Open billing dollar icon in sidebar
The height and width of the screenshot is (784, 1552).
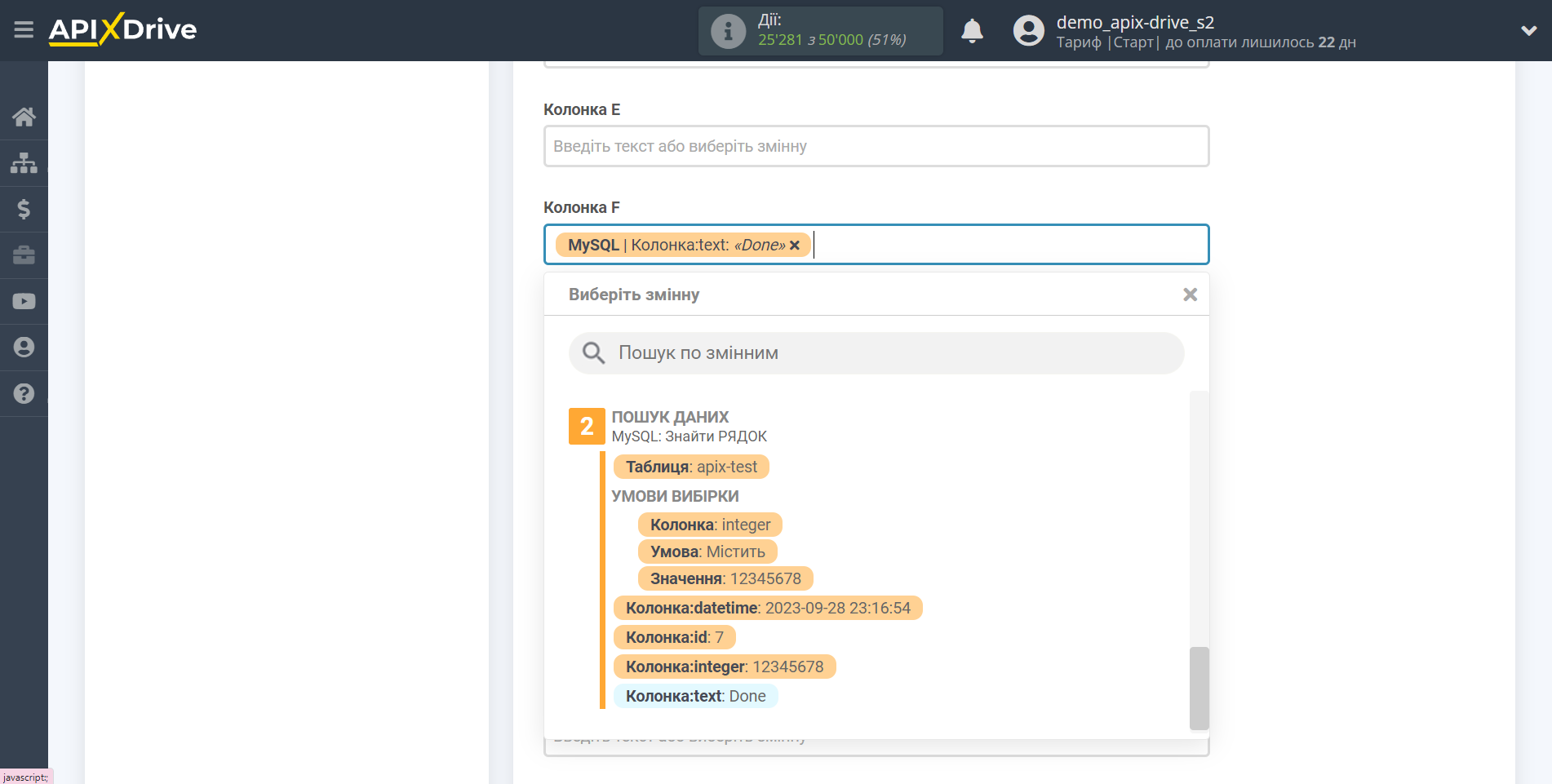[24, 209]
